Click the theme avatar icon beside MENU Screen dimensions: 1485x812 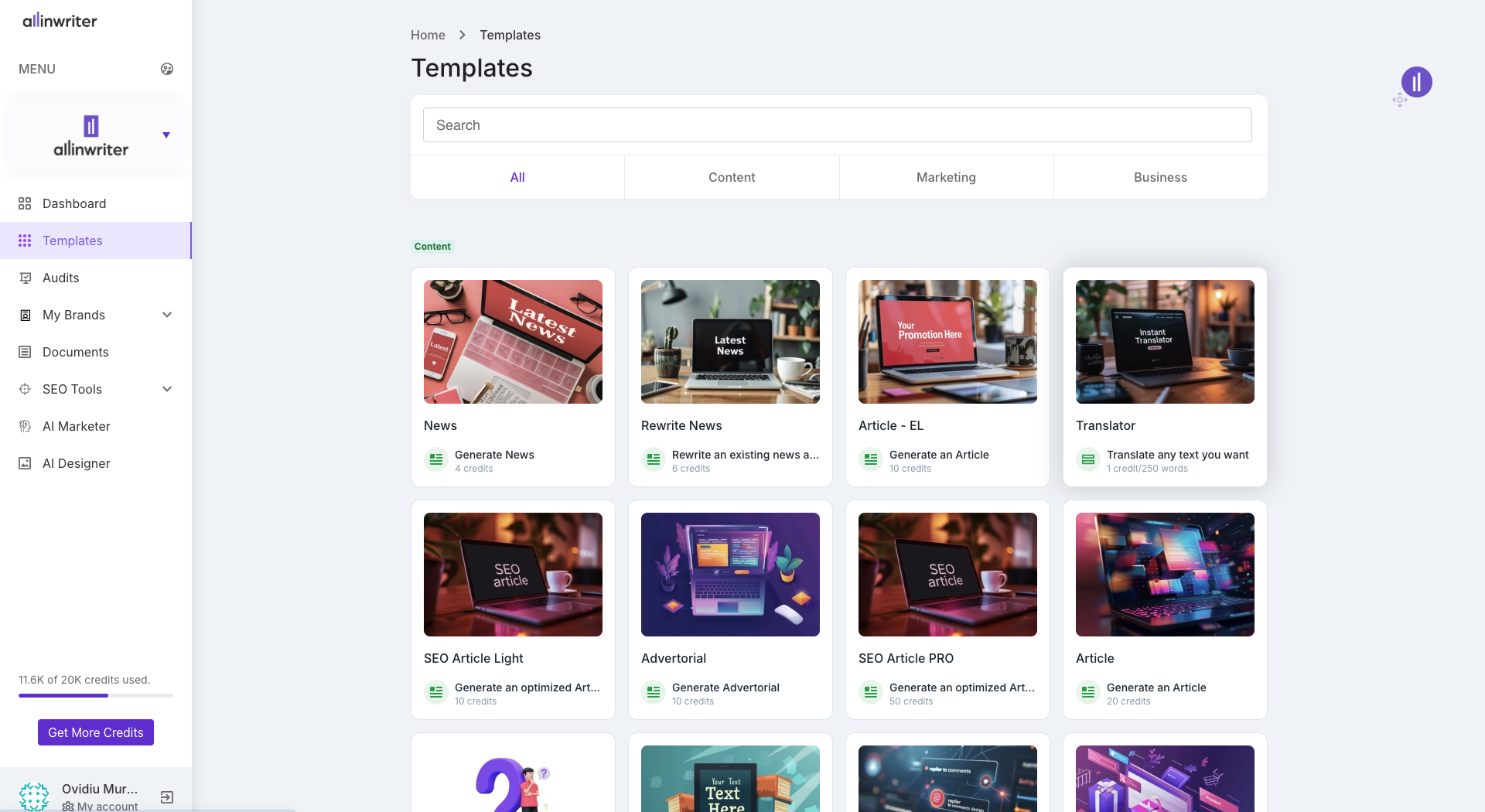[x=166, y=69]
